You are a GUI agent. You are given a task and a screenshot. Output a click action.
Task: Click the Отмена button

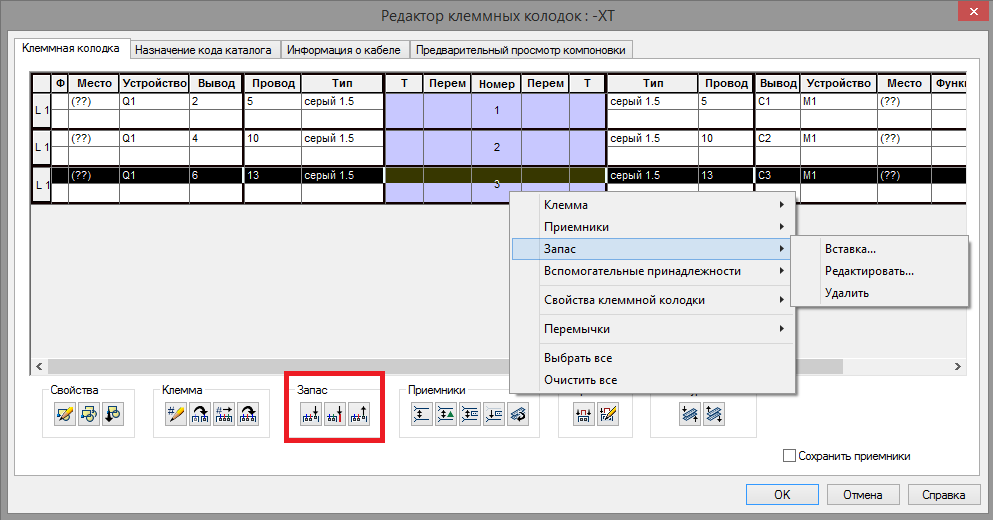863,495
